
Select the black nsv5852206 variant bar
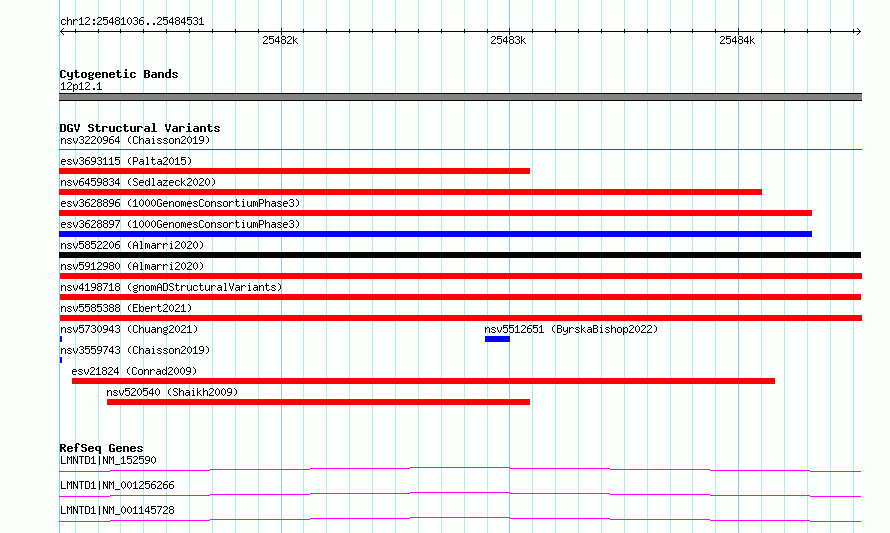pyautogui.click(x=460, y=255)
